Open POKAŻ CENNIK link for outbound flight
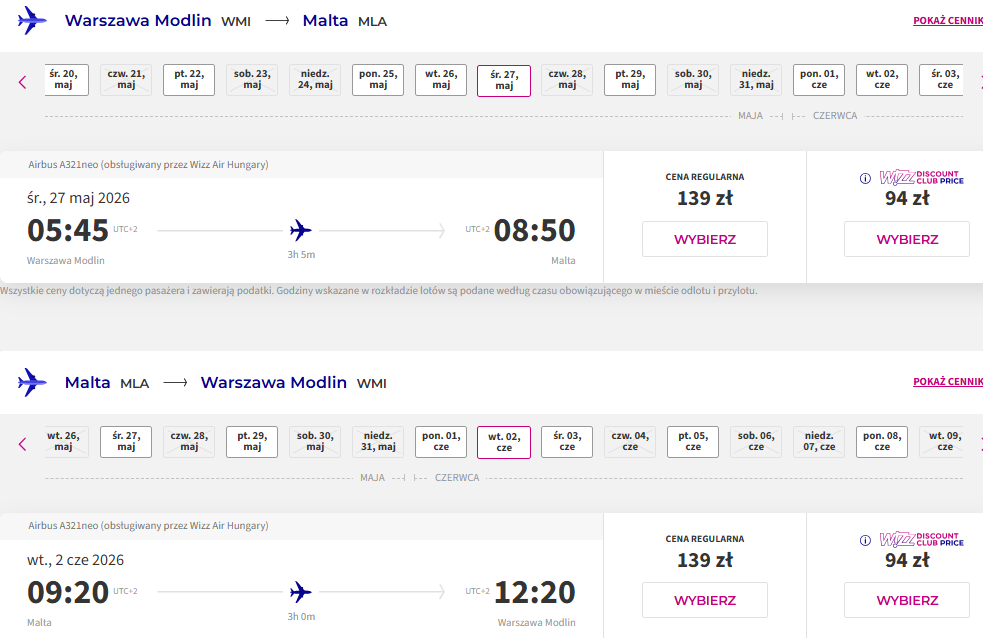Viewport: 983px width, 638px height. coord(948,21)
